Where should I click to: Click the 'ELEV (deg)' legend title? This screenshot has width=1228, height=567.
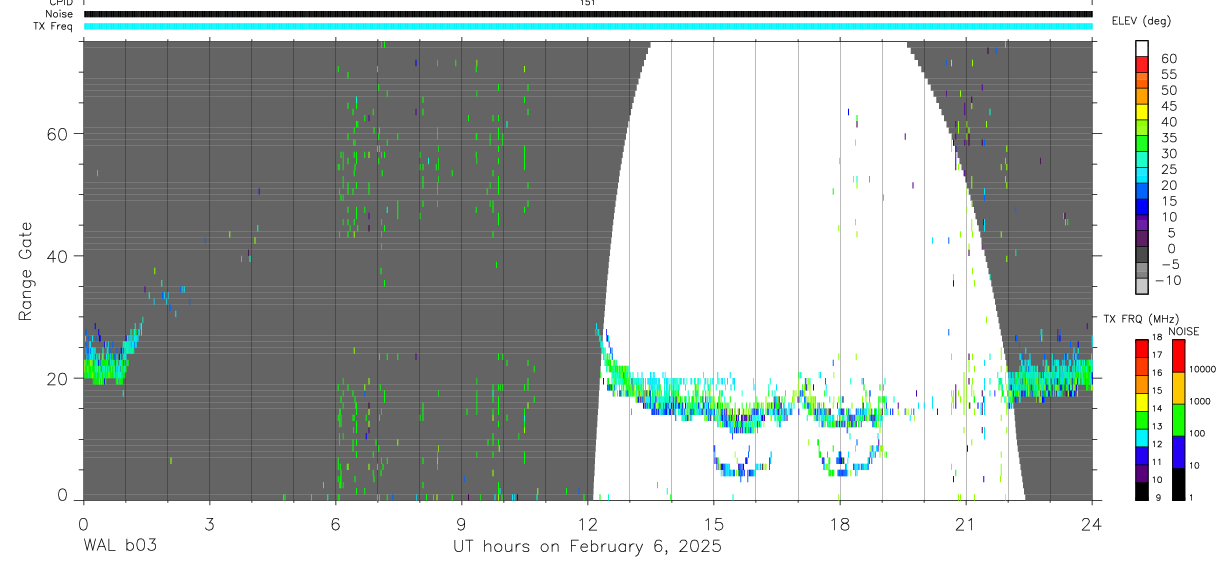(x=1141, y=21)
